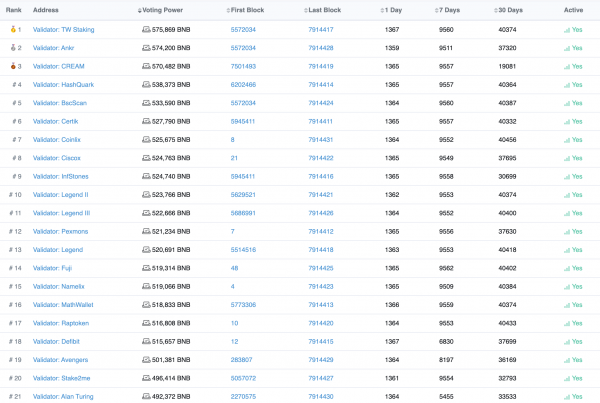Select 7 Days value 6830 in Defibit row

click(446, 341)
